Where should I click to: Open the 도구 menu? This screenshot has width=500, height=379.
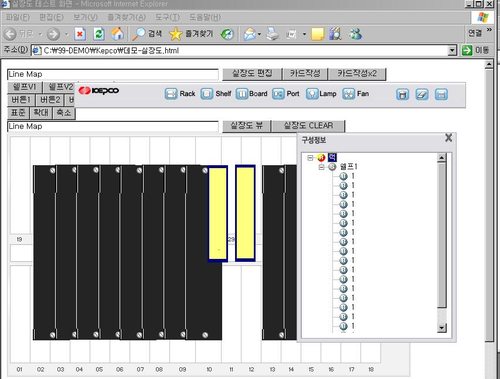point(167,17)
